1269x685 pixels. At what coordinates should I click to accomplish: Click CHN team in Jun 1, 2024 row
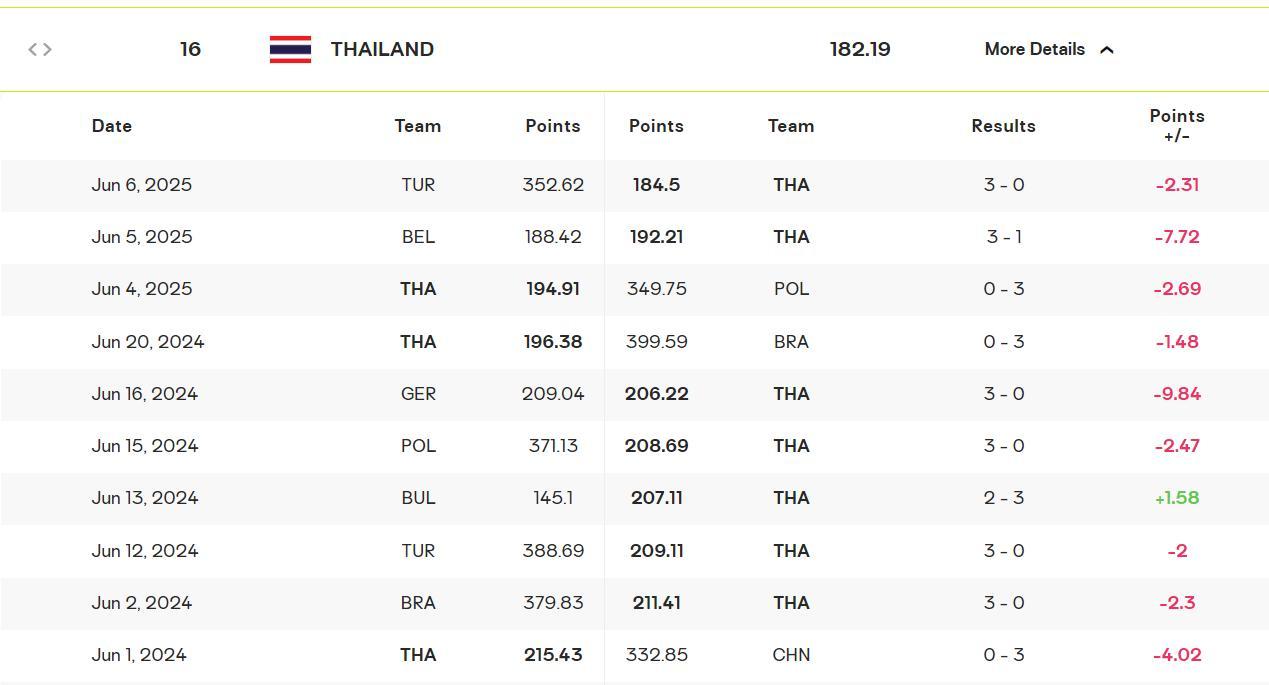(791, 655)
